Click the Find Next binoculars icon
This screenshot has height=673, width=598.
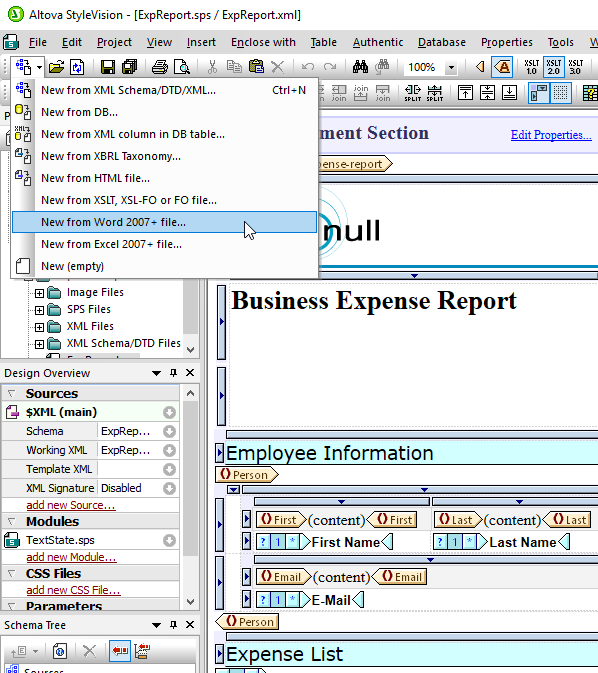(x=382, y=67)
